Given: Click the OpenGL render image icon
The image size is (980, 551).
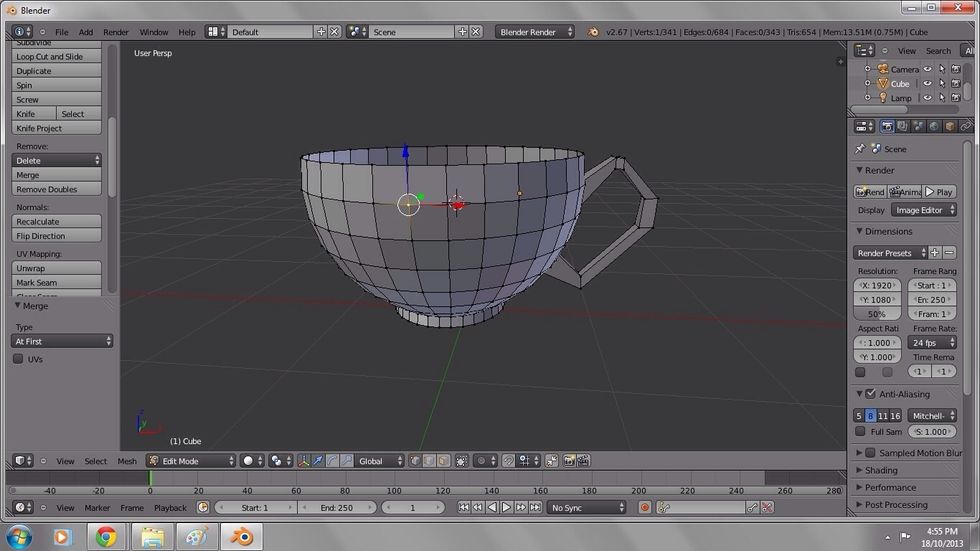Looking at the screenshot, I should tap(569, 461).
